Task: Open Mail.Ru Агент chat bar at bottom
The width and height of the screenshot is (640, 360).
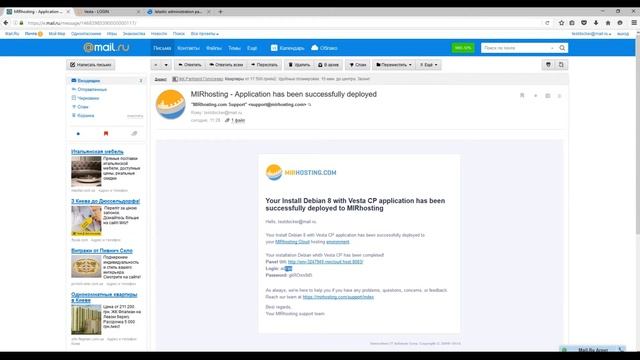Action: [593, 349]
